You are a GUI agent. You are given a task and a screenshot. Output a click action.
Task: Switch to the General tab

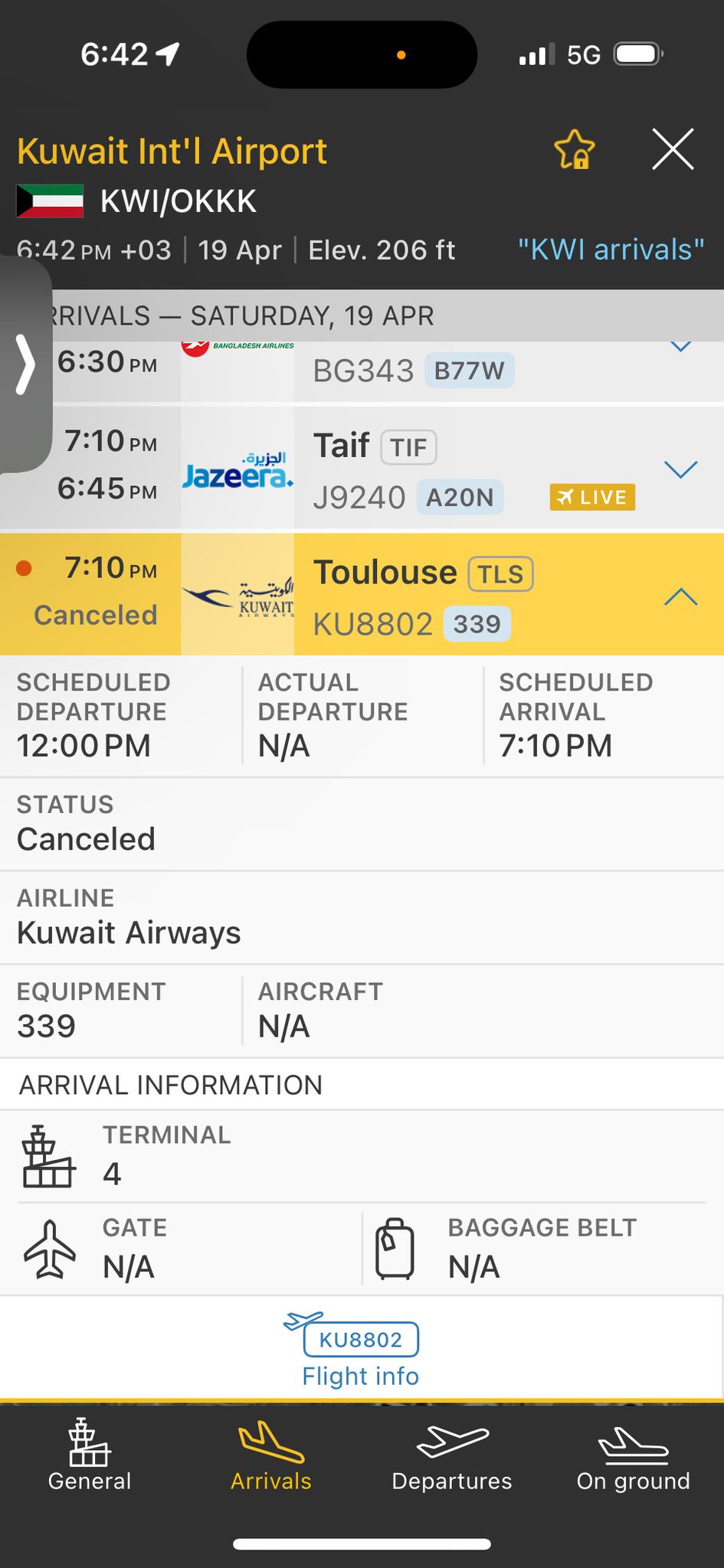point(90,1458)
